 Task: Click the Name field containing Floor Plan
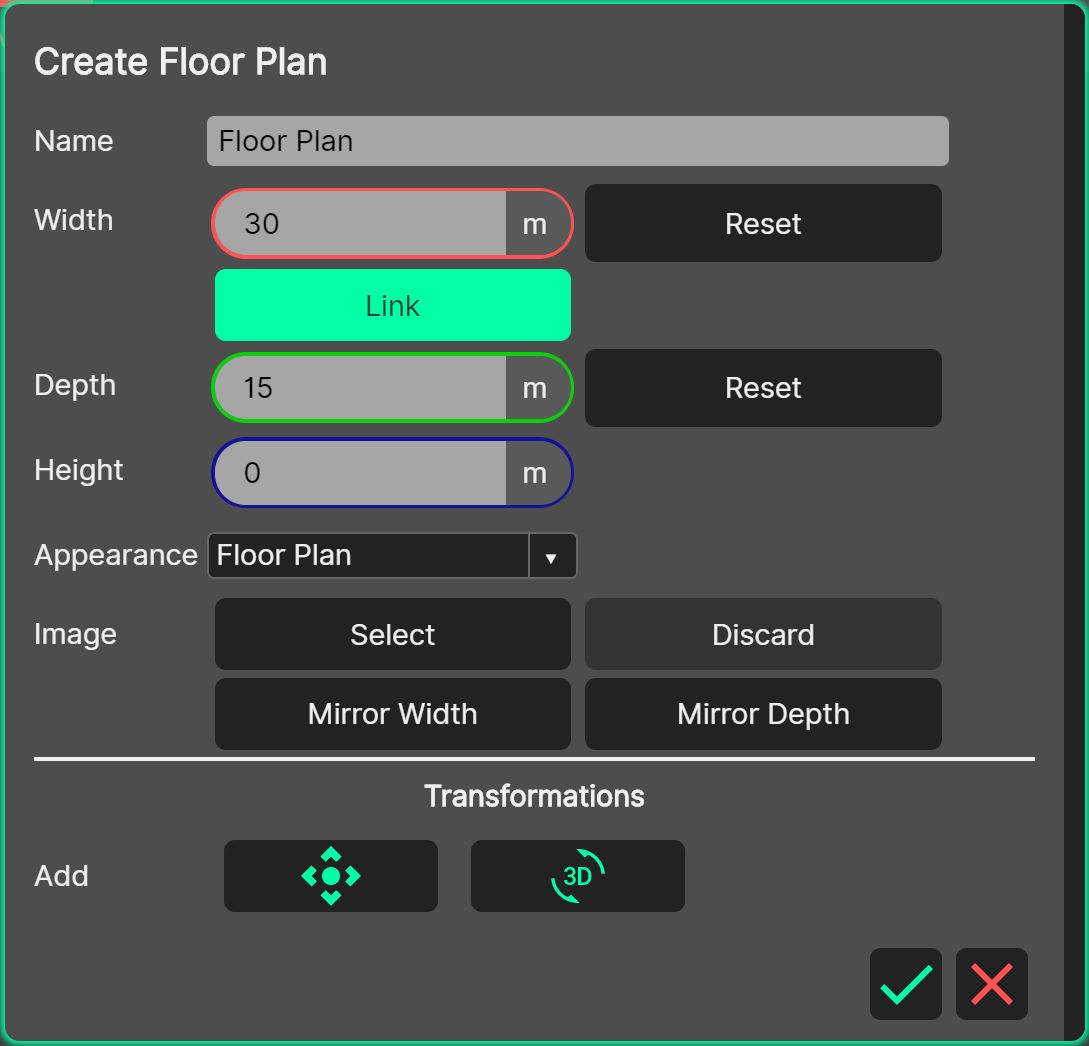[577, 141]
